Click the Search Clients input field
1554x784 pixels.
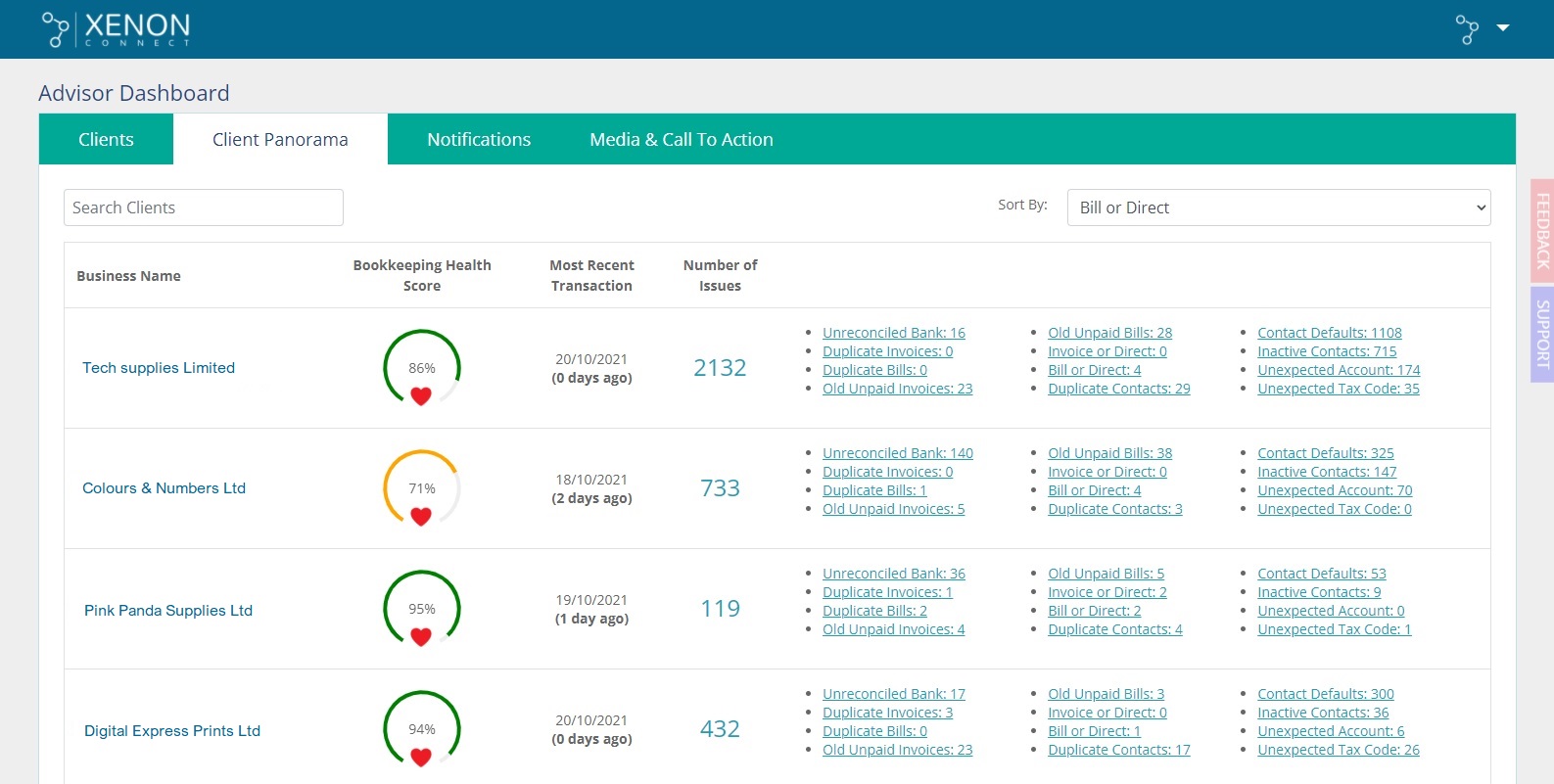(204, 208)
